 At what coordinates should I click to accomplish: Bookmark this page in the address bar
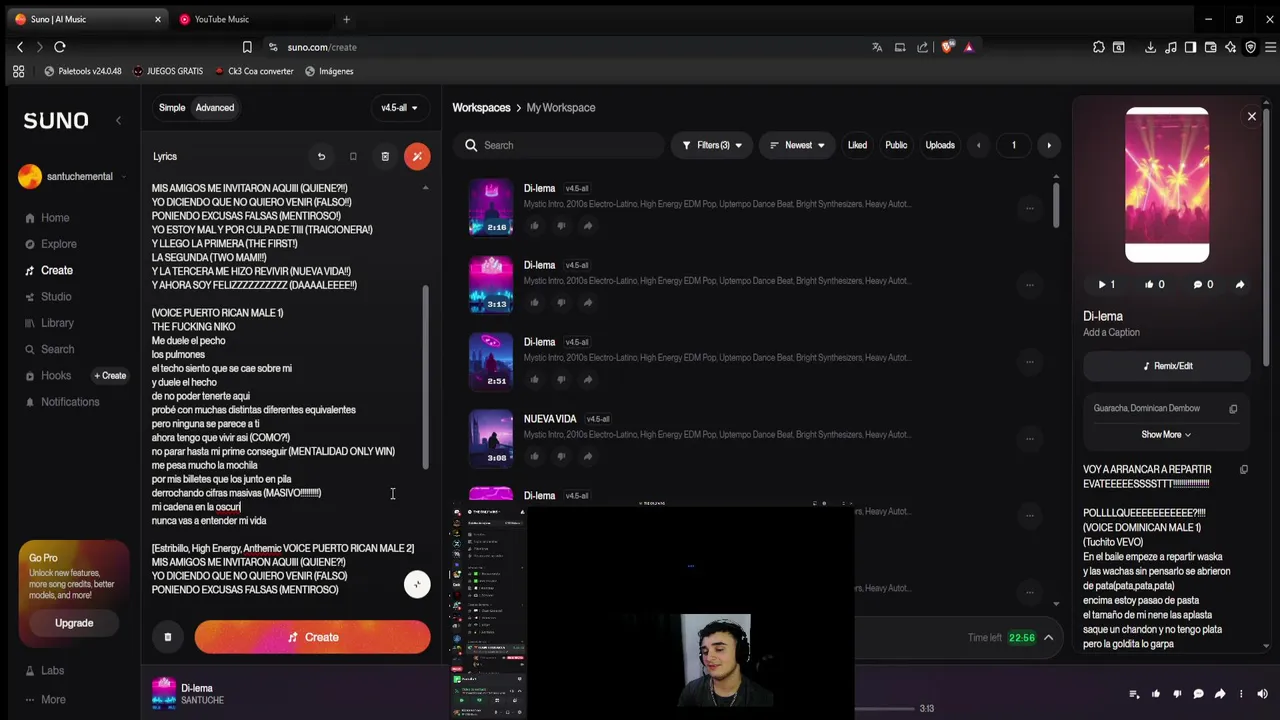click(x=247, y=47)
